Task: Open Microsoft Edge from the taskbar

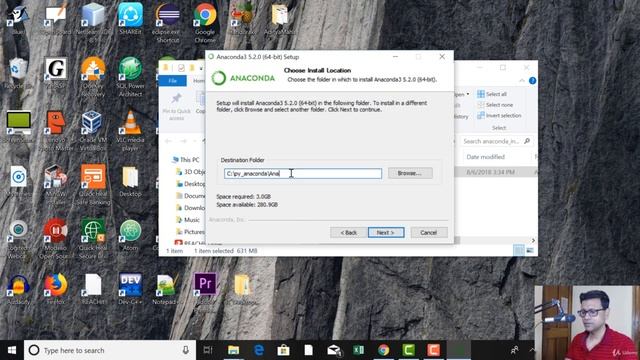Action: [x=258, y=350]
